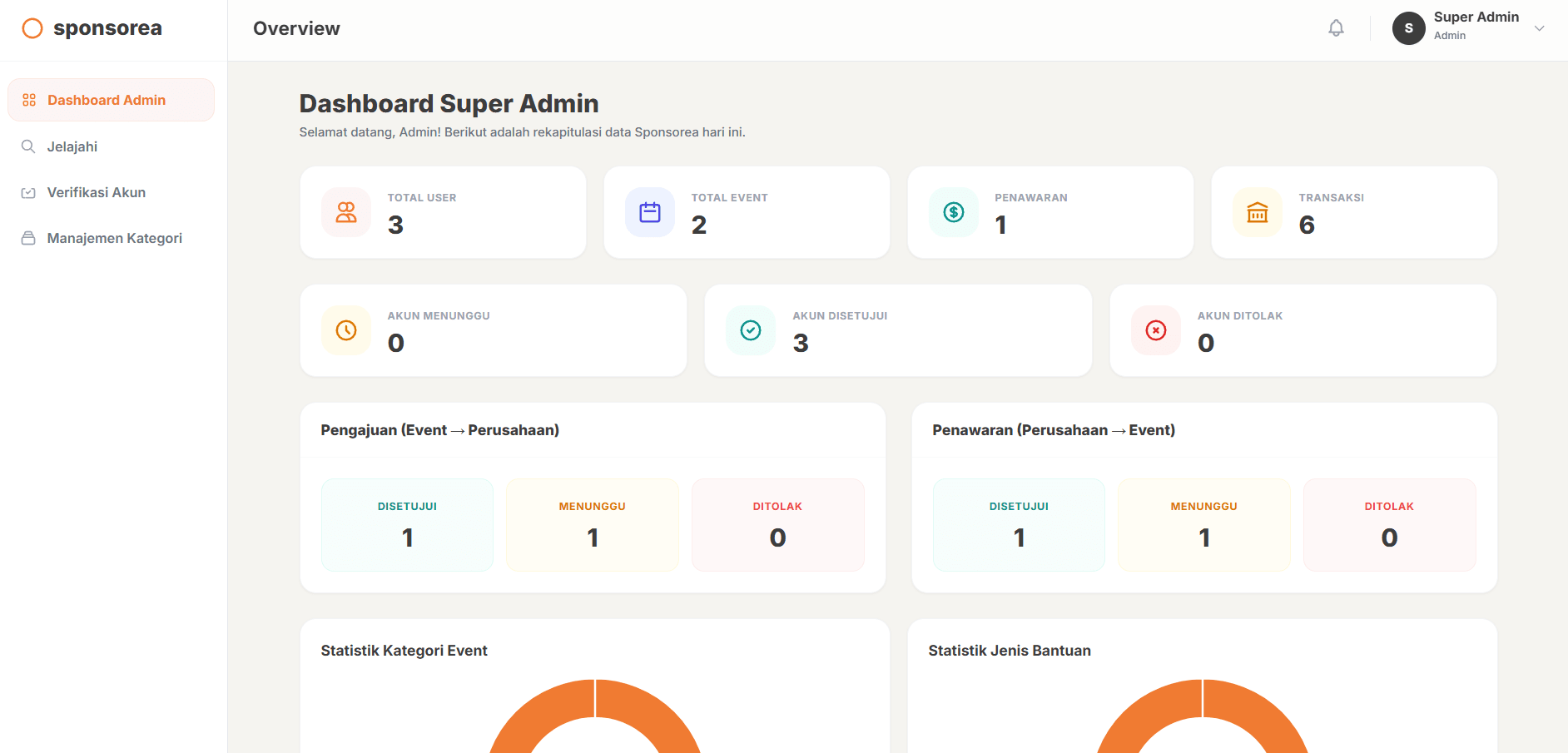
Task: Click Disetujui tile under Penawaran (Perusahaan → Event)
Action: pos(1020,525)
